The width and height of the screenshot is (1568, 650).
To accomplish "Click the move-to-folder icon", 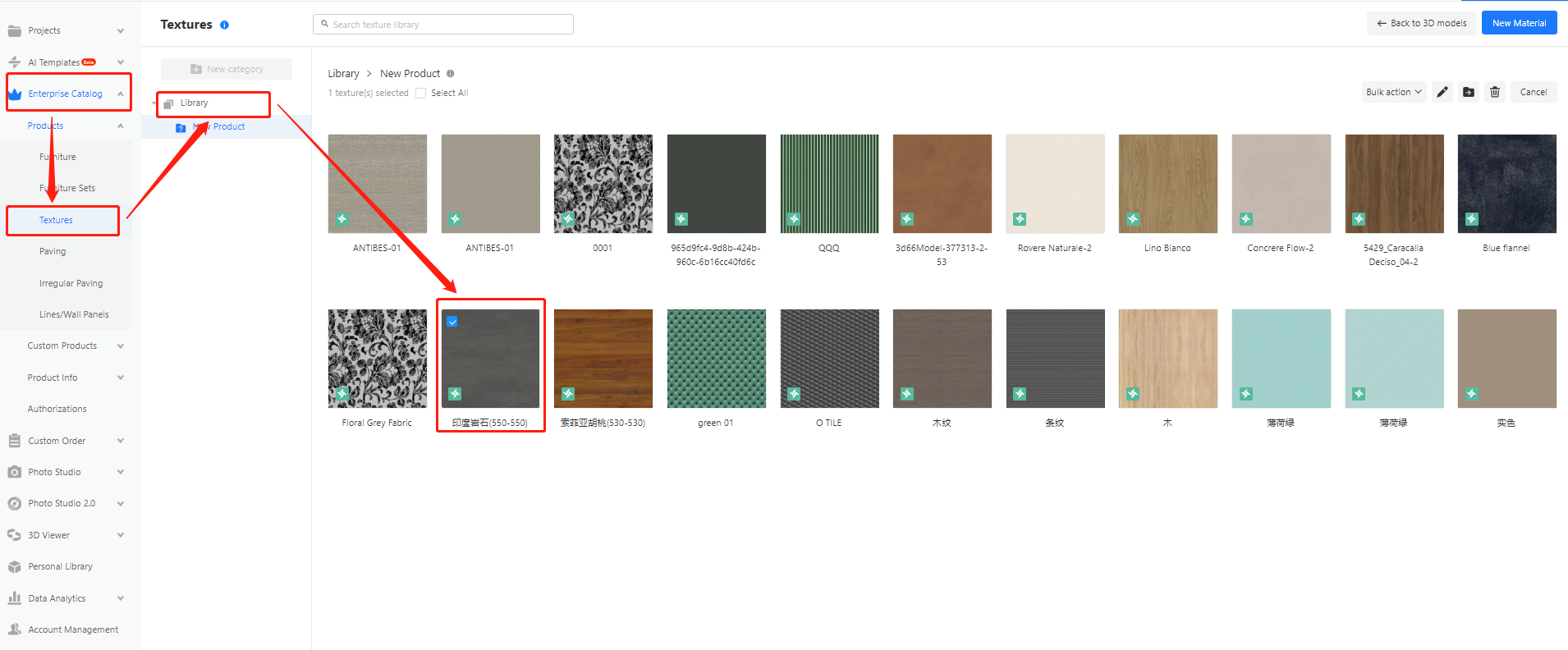I will coord(1469,92).
